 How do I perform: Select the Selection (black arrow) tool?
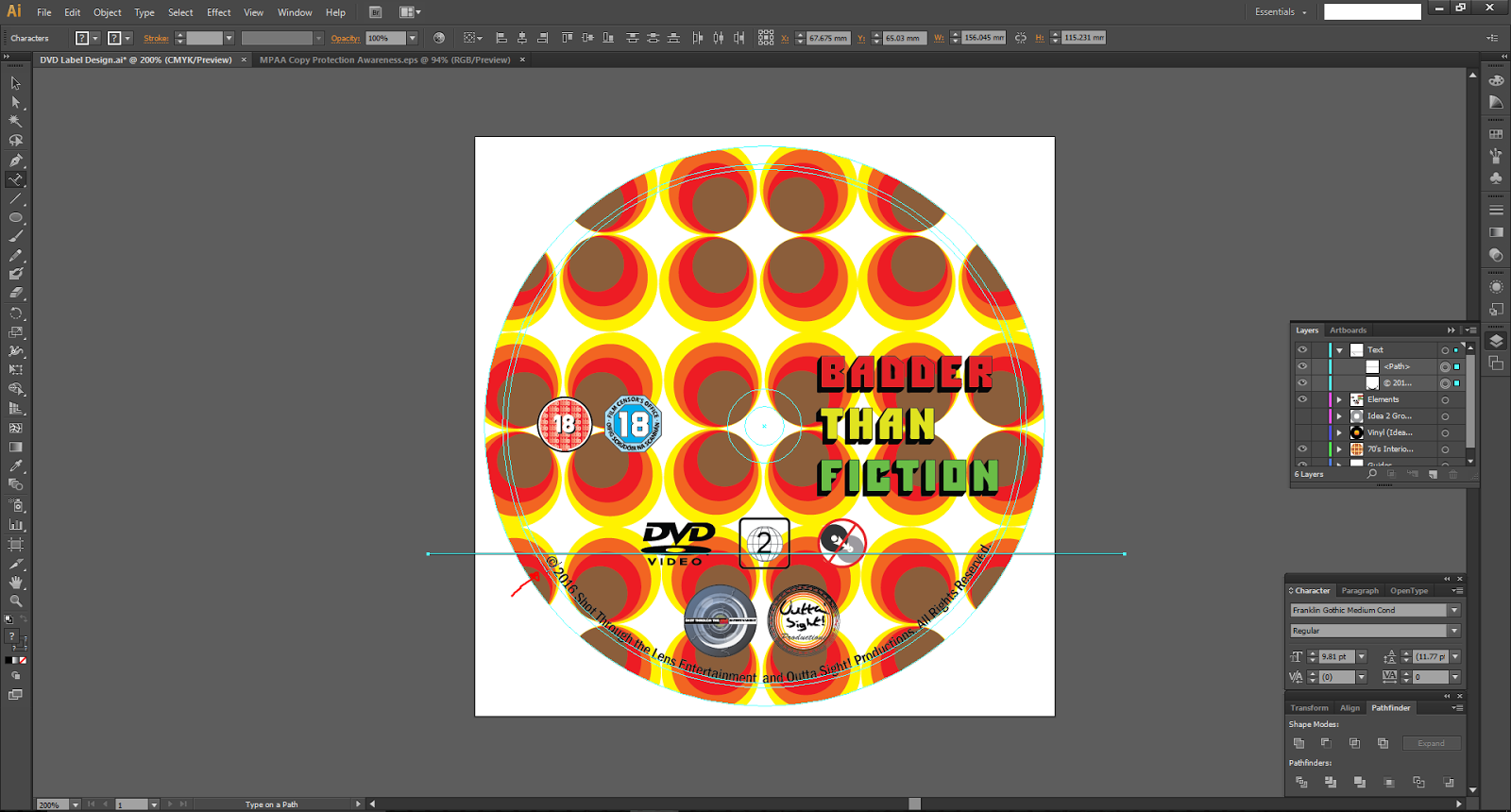pyautogui.click(x=16, y=83)
